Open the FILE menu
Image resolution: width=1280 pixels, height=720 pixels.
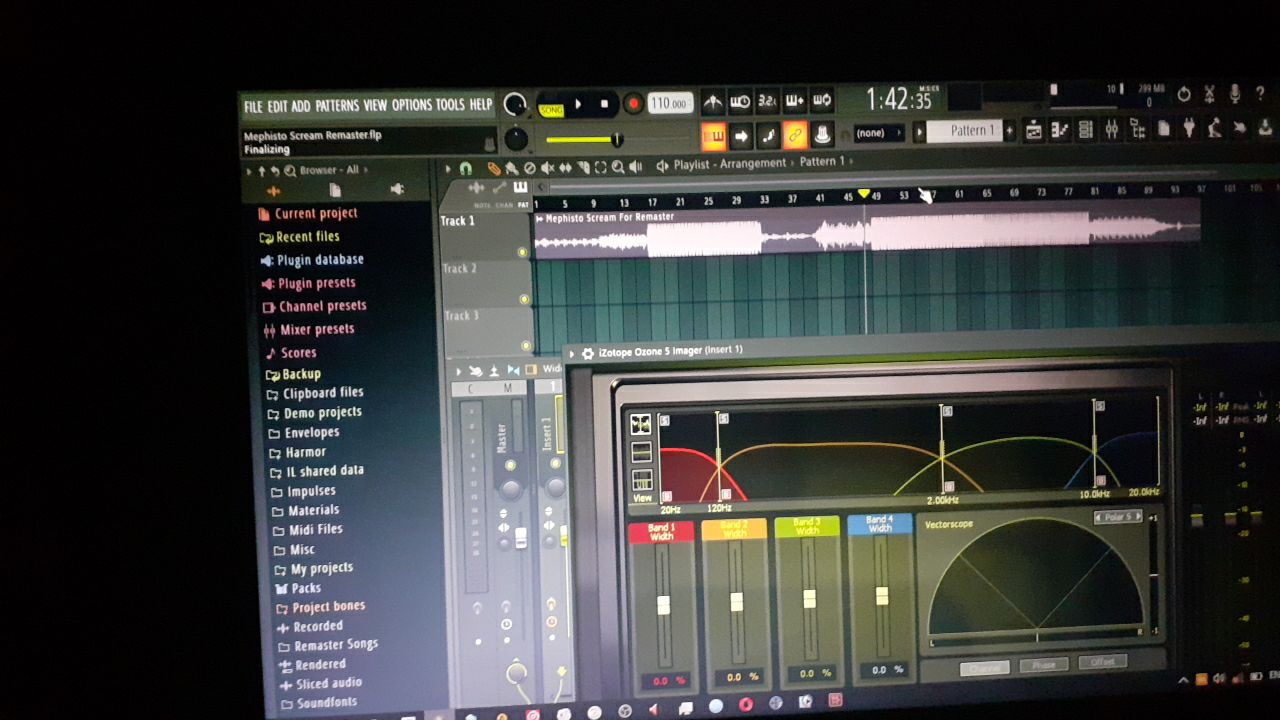pos(253,107)
